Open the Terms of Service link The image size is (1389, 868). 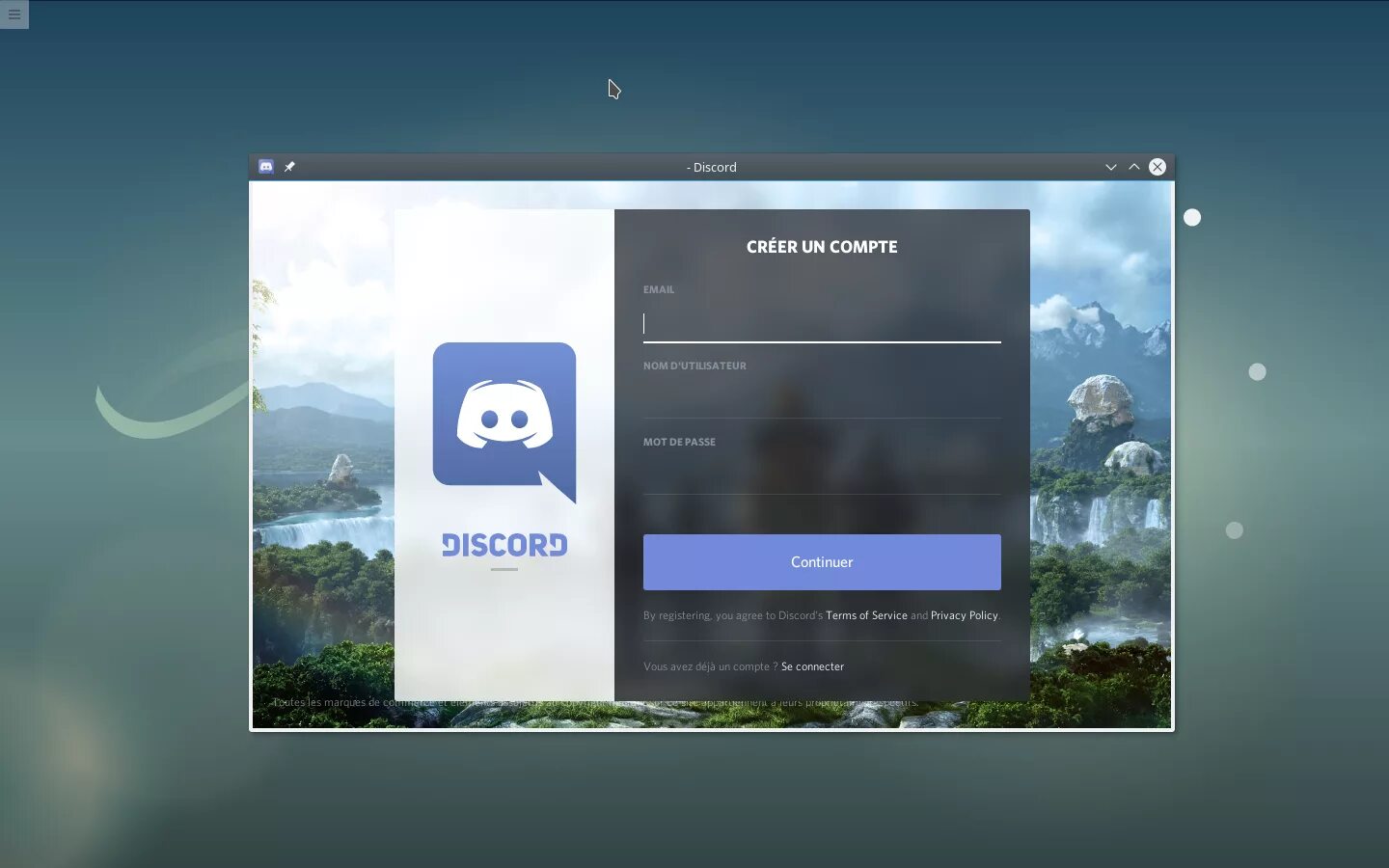coord(866,615)
